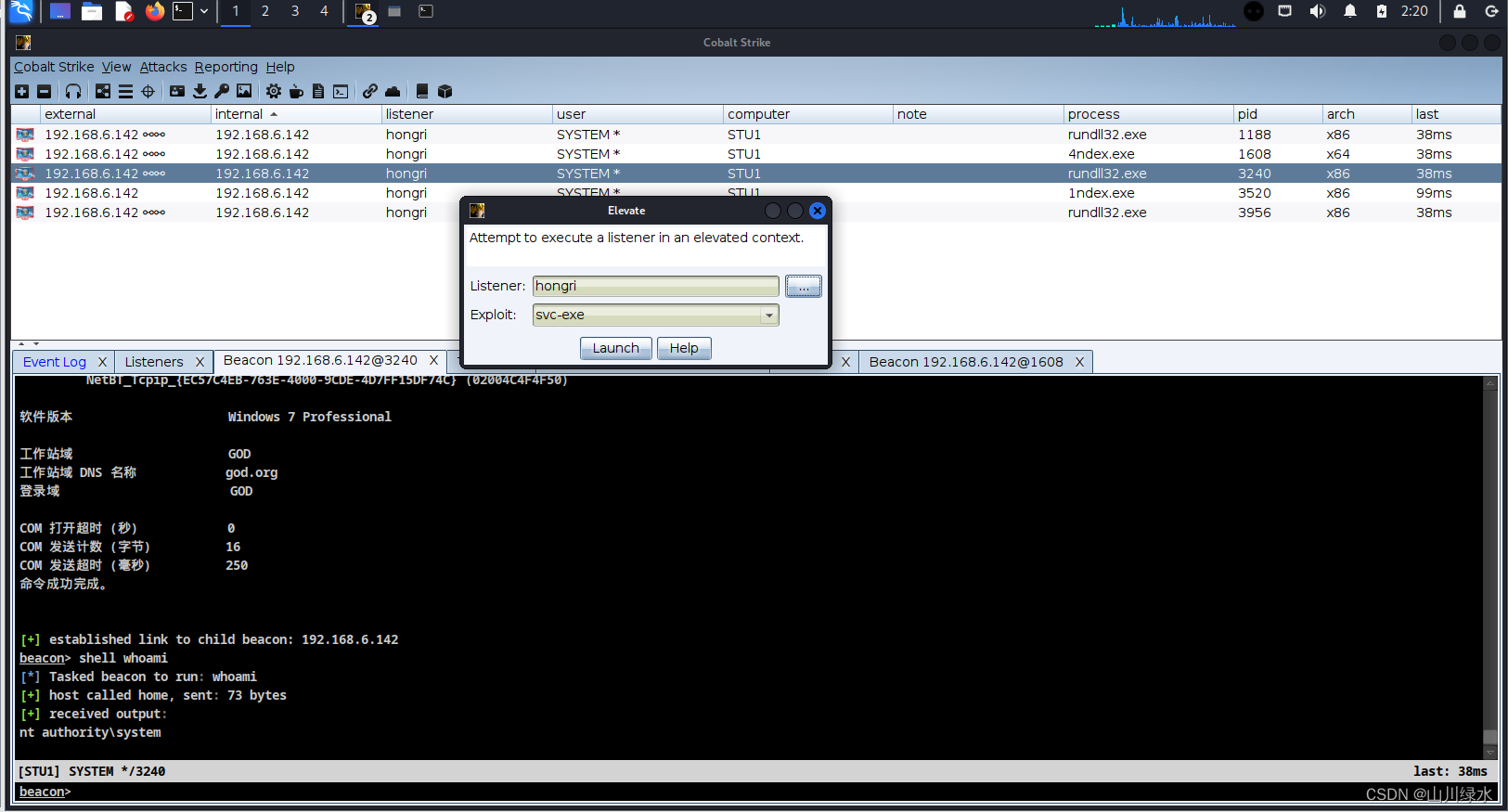Click the chain link Host File icon
The image size is (1508, 812).
click(370, 91)
